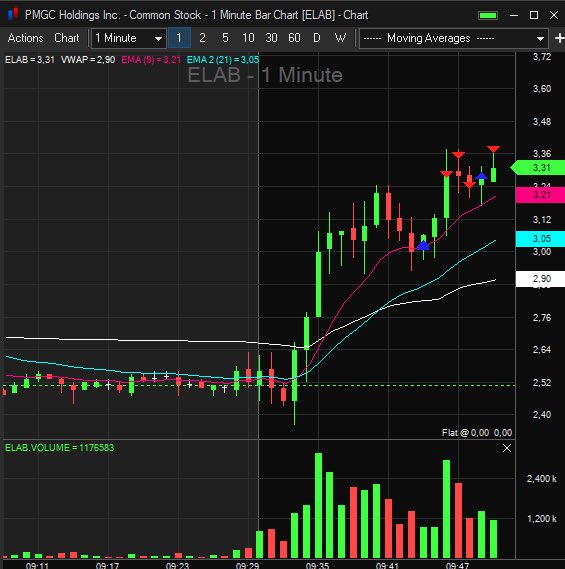Switch to the Daily (D) interval
This screenshot has height=569, width=565.
coord(317,38)
